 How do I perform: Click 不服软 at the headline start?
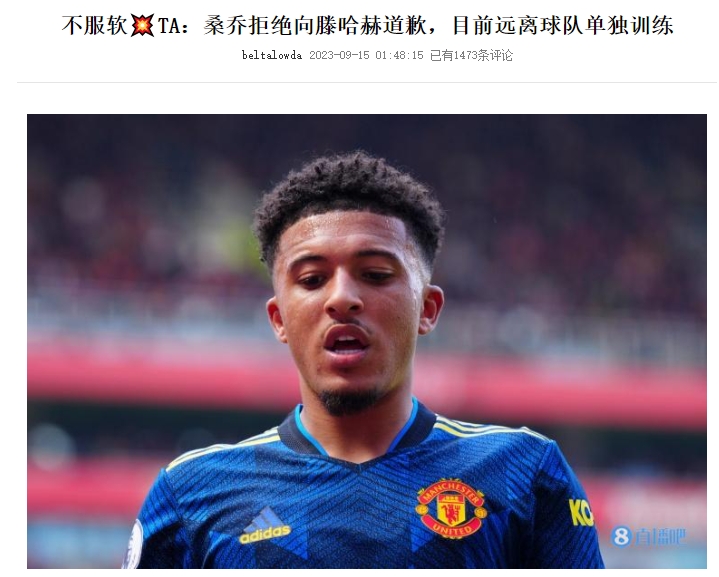click(x=94, y=25)
